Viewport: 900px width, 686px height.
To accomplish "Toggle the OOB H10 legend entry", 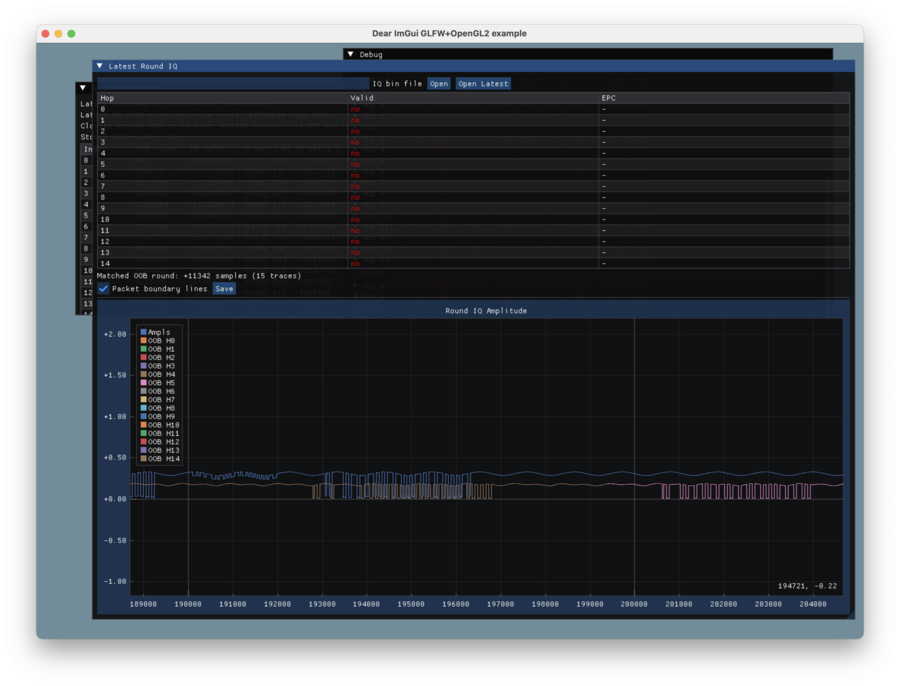I will [x=160, y=425].
